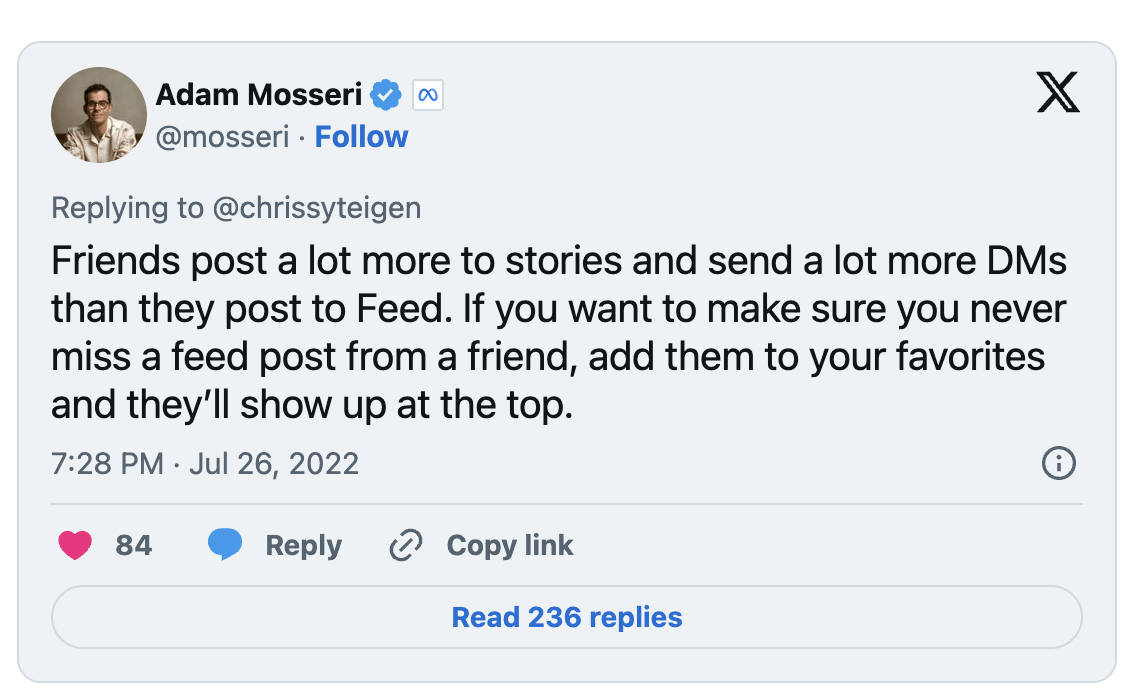Click the @mosseri handle
1142x698 pixels.
[222, 137]
